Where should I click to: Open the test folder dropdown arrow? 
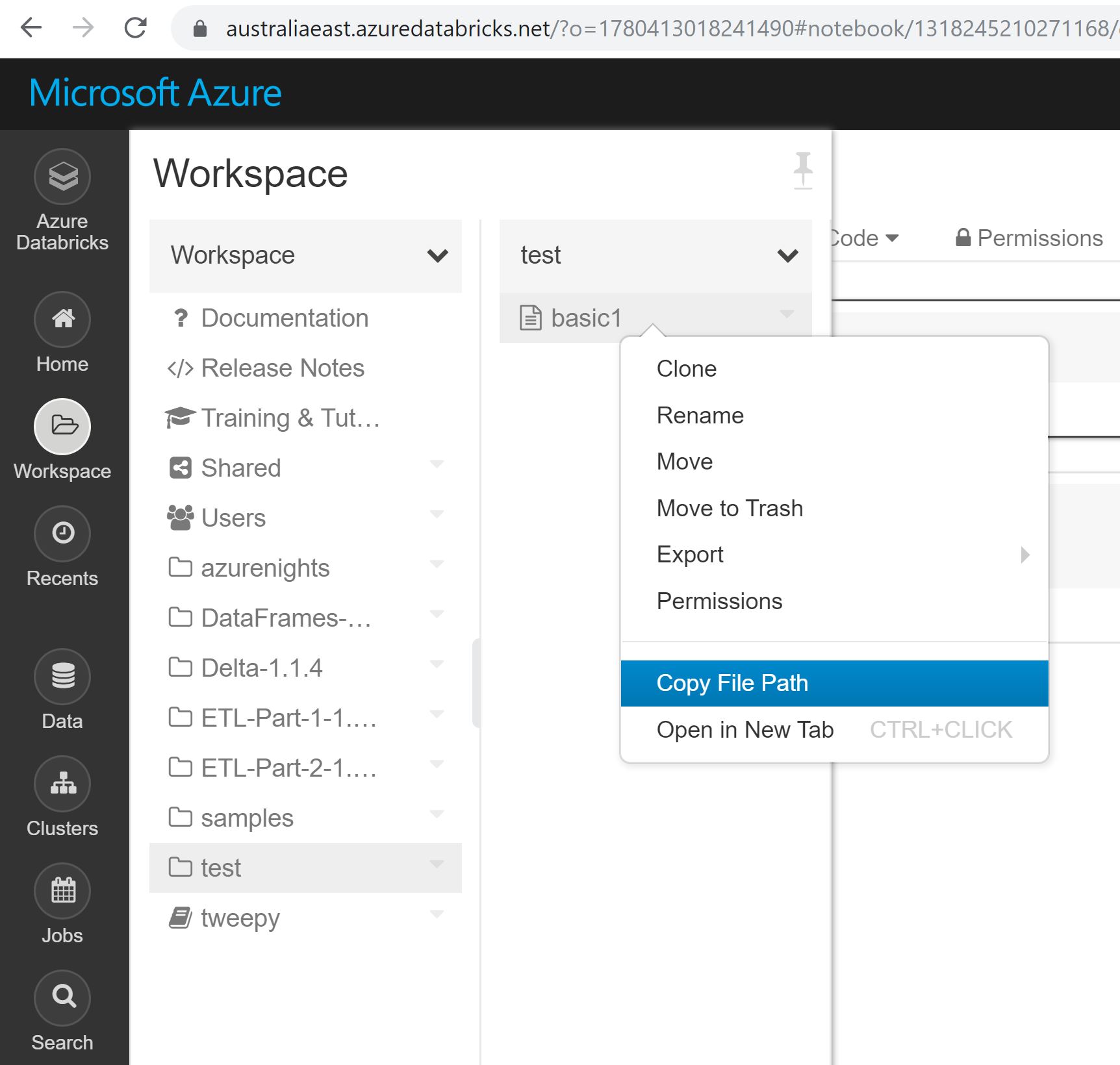tap(437, 864)
